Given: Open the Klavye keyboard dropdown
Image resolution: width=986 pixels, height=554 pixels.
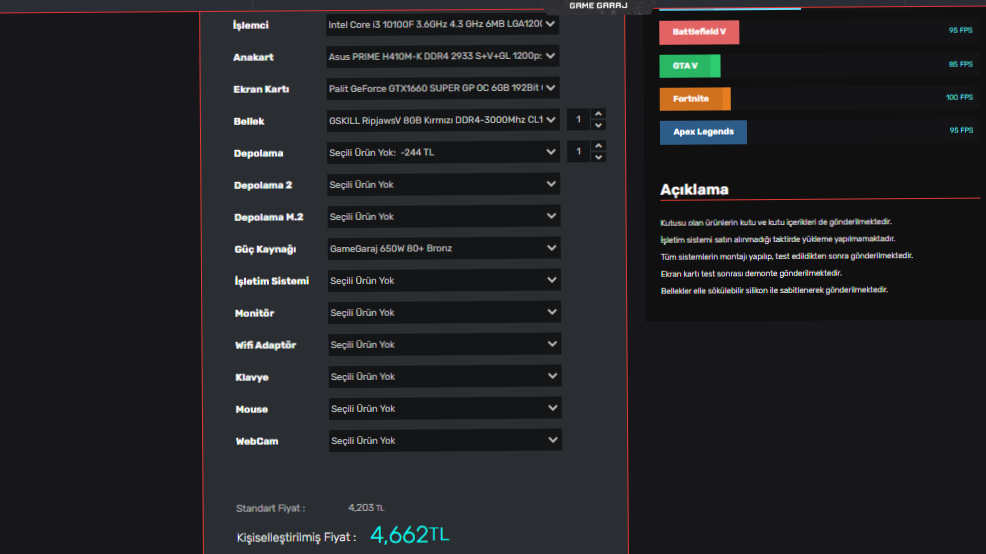Looking at the screenshot, I should (445, 377).
